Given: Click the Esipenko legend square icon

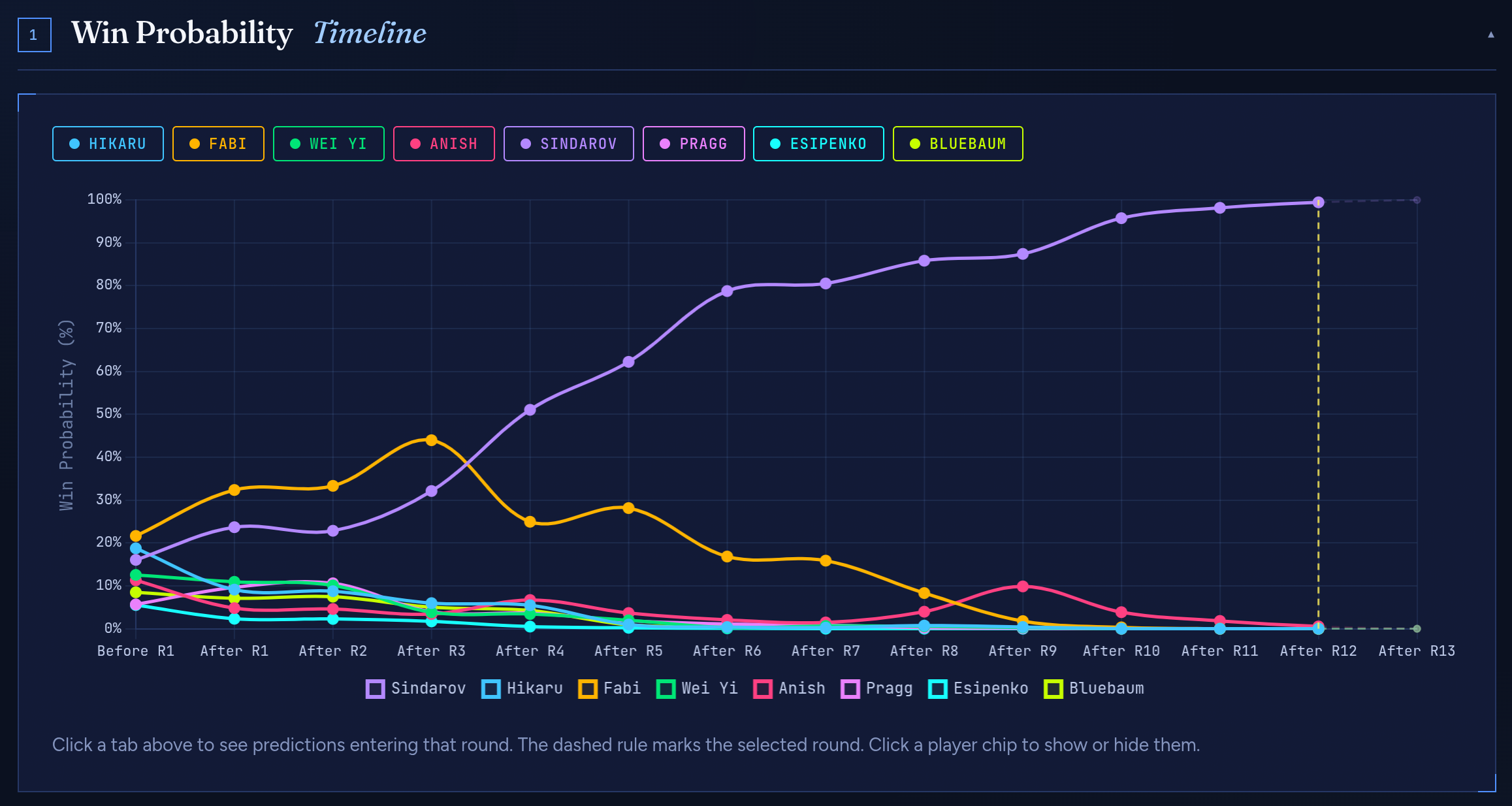Looking at the screenshot, I should point(938,689).
